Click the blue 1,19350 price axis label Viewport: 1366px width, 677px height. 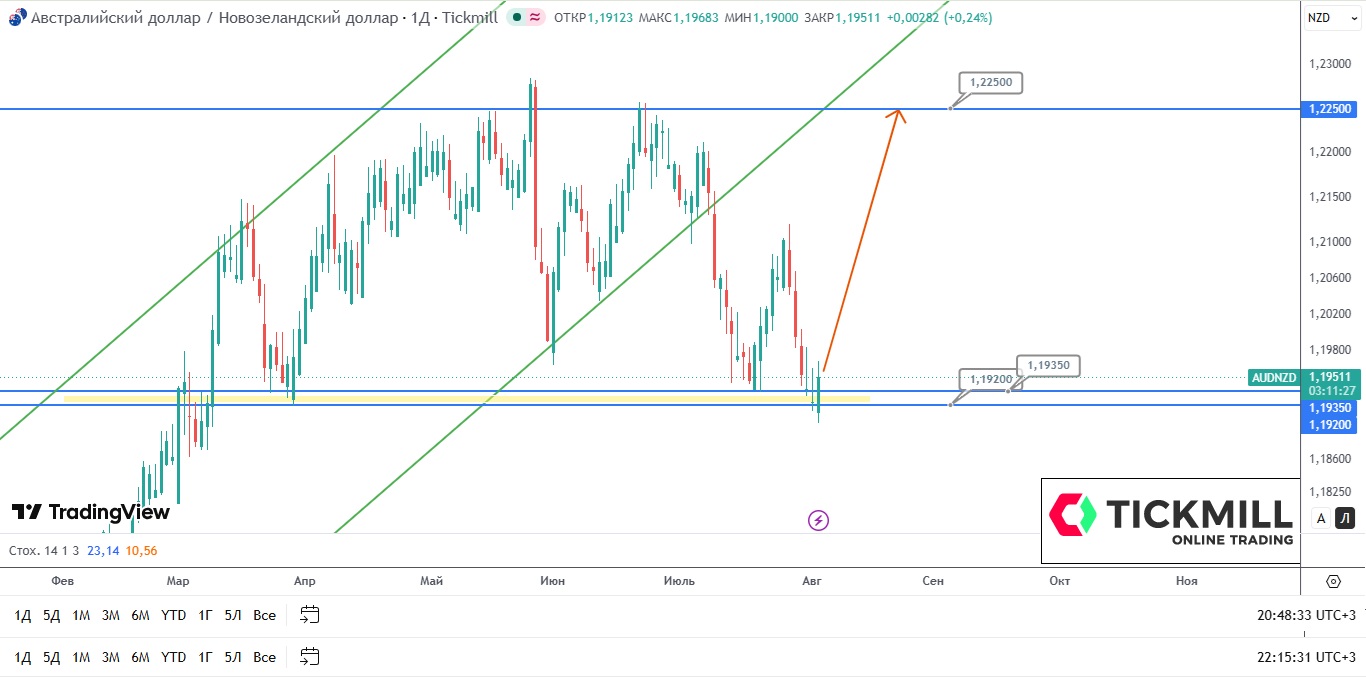pyautogui.click(x=1330, y=408)
